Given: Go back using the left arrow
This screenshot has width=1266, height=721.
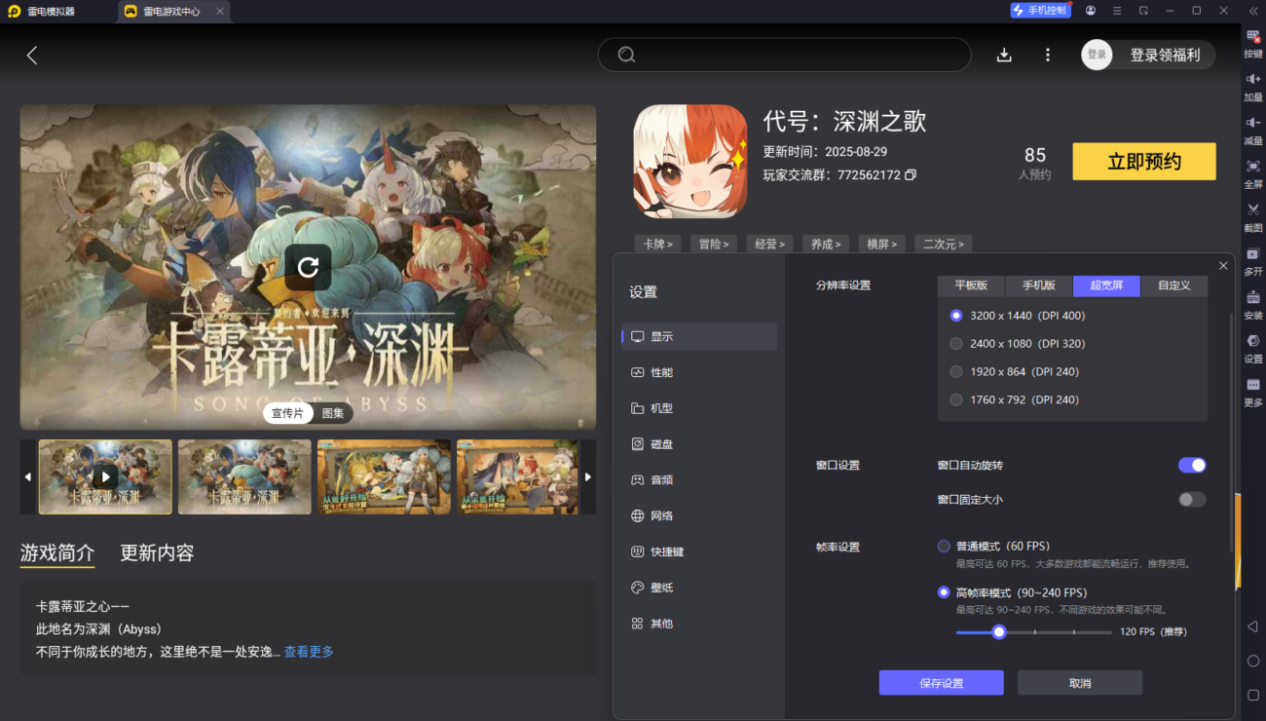Looking at the screenshot, I should coord(32,55).
